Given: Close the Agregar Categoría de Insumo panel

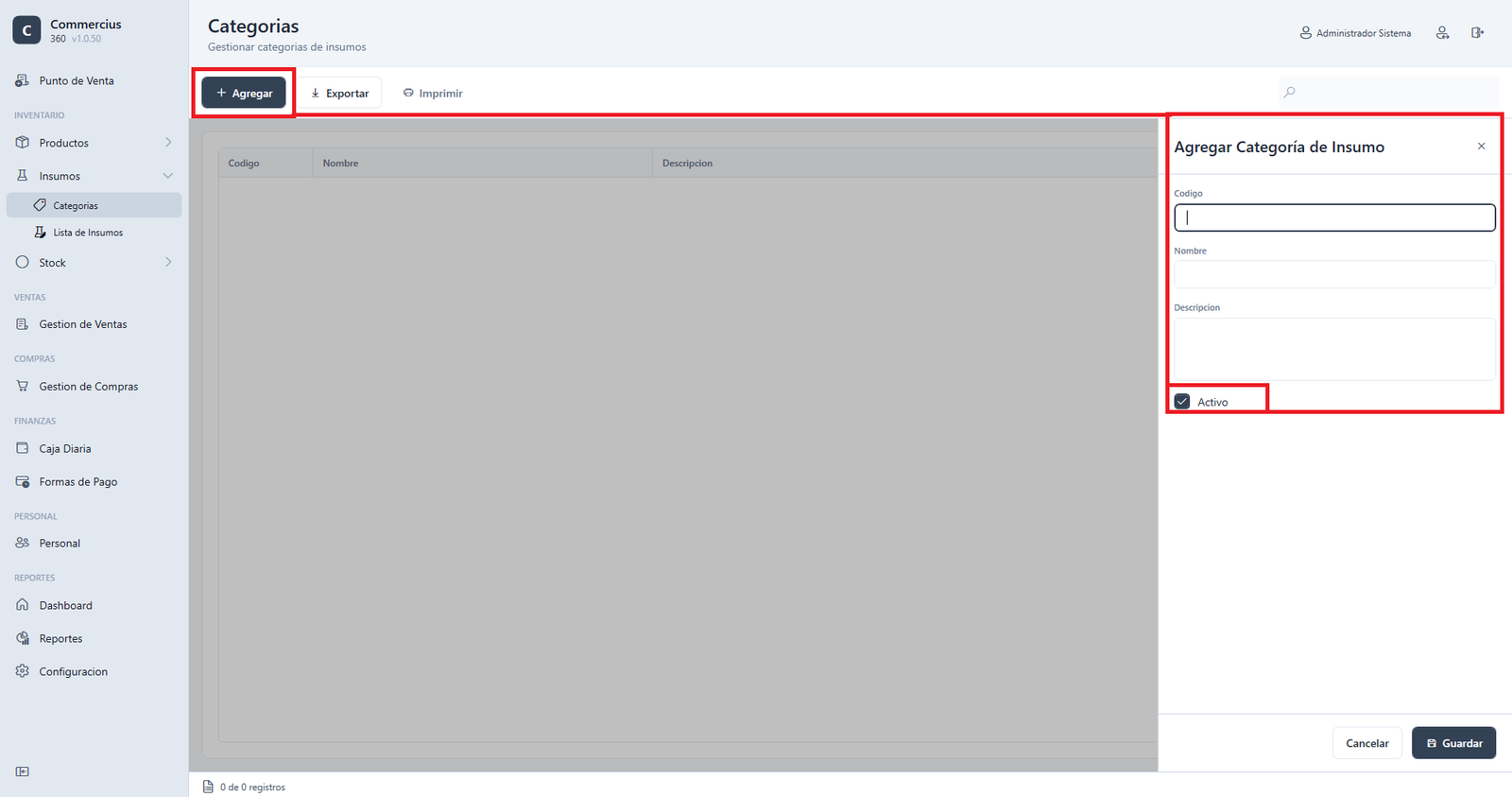Looking at the screenshot, I should coord(1481,147).
